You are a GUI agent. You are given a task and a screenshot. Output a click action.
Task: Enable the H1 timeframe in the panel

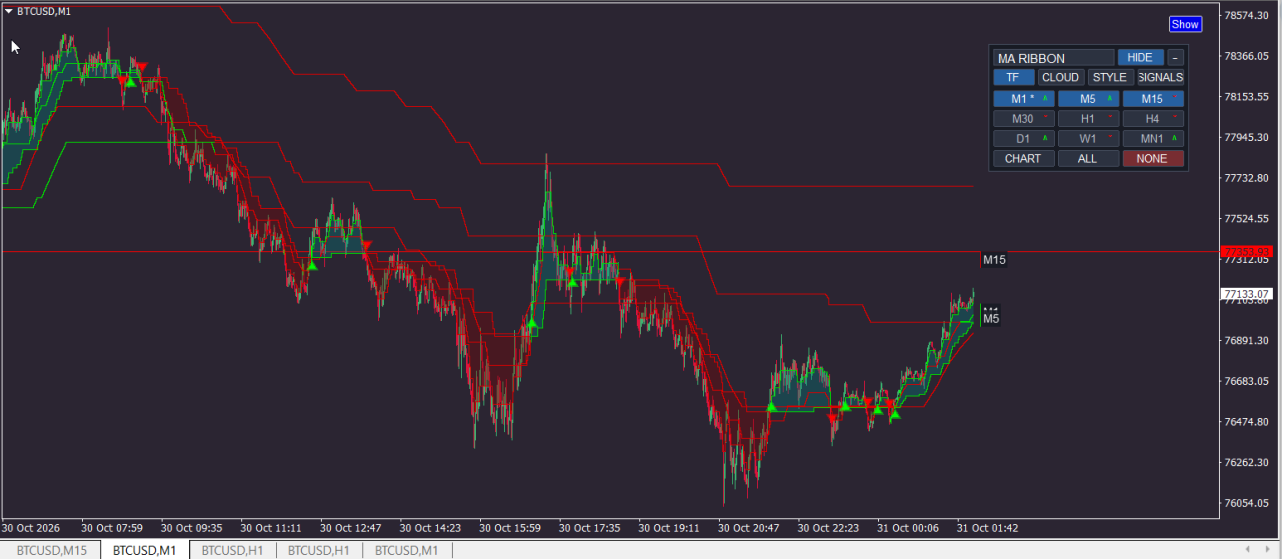1088,119
